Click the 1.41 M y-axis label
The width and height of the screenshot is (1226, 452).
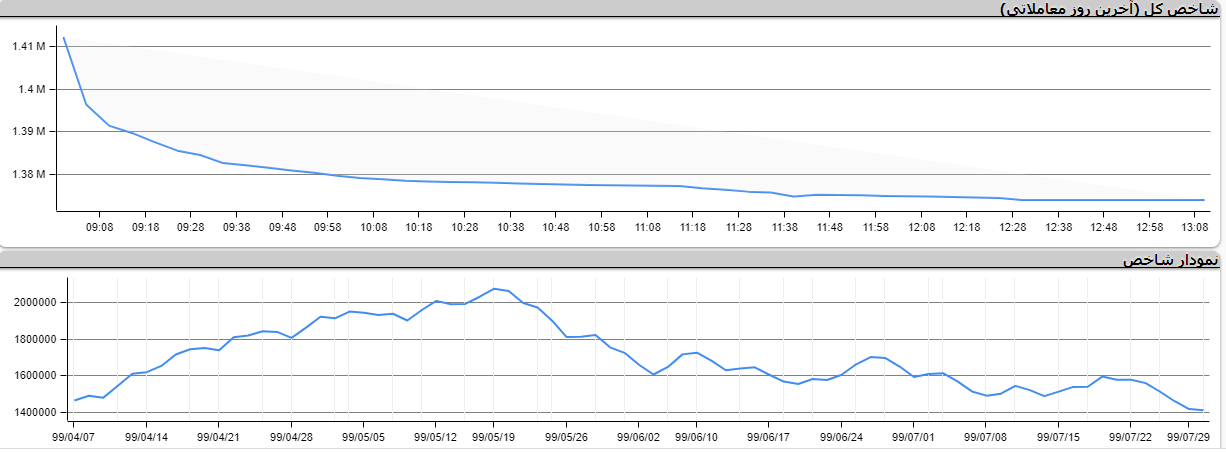click(x=28, y=47)
